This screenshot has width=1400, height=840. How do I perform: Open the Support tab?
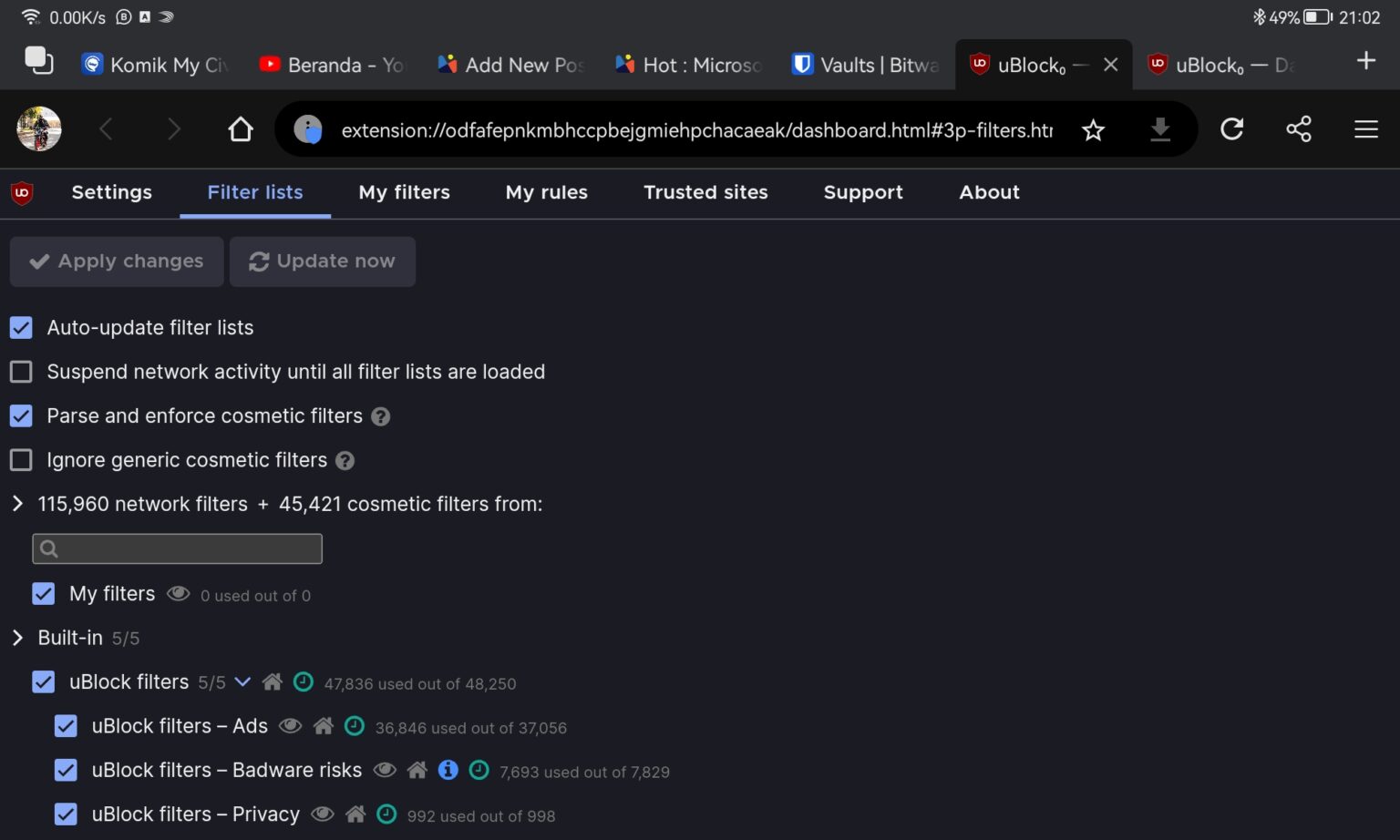(x=863, y=192)
